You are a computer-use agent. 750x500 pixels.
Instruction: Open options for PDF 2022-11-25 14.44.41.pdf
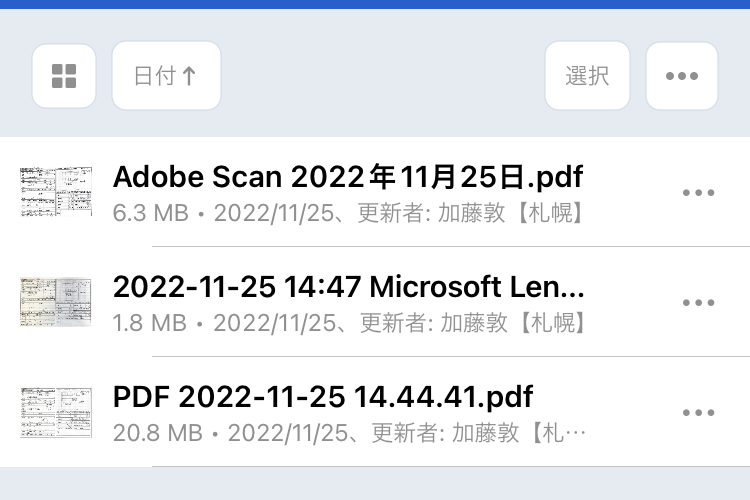click(698, 412)
